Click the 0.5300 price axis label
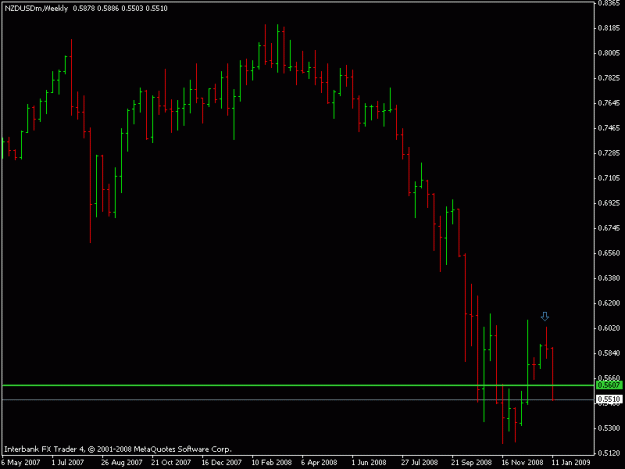 (x=609, y=428)
